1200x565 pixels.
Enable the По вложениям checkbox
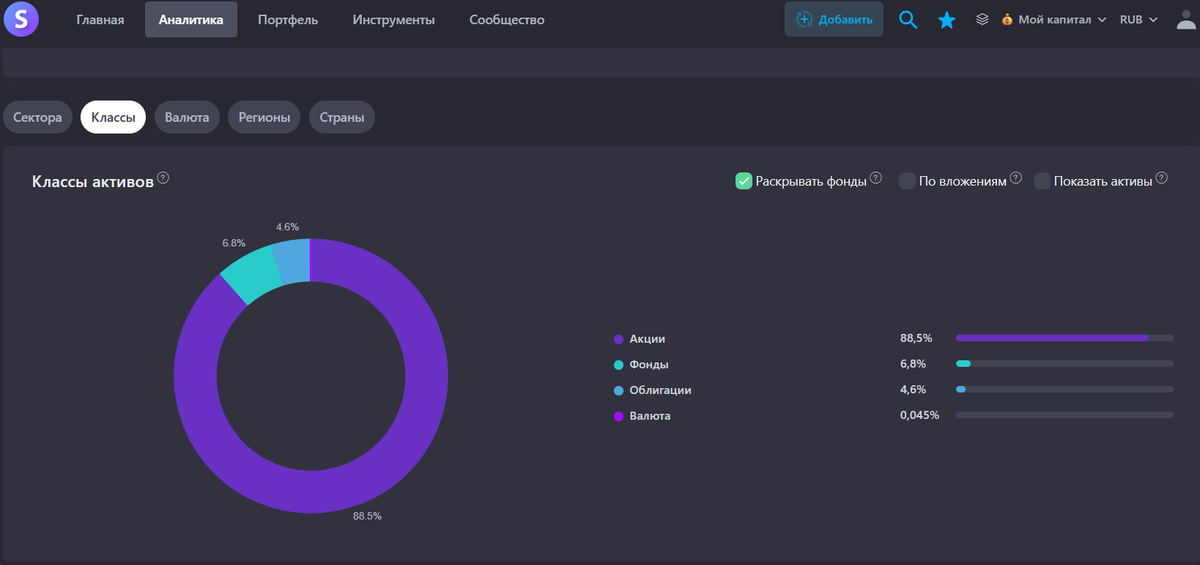point(907,181)
